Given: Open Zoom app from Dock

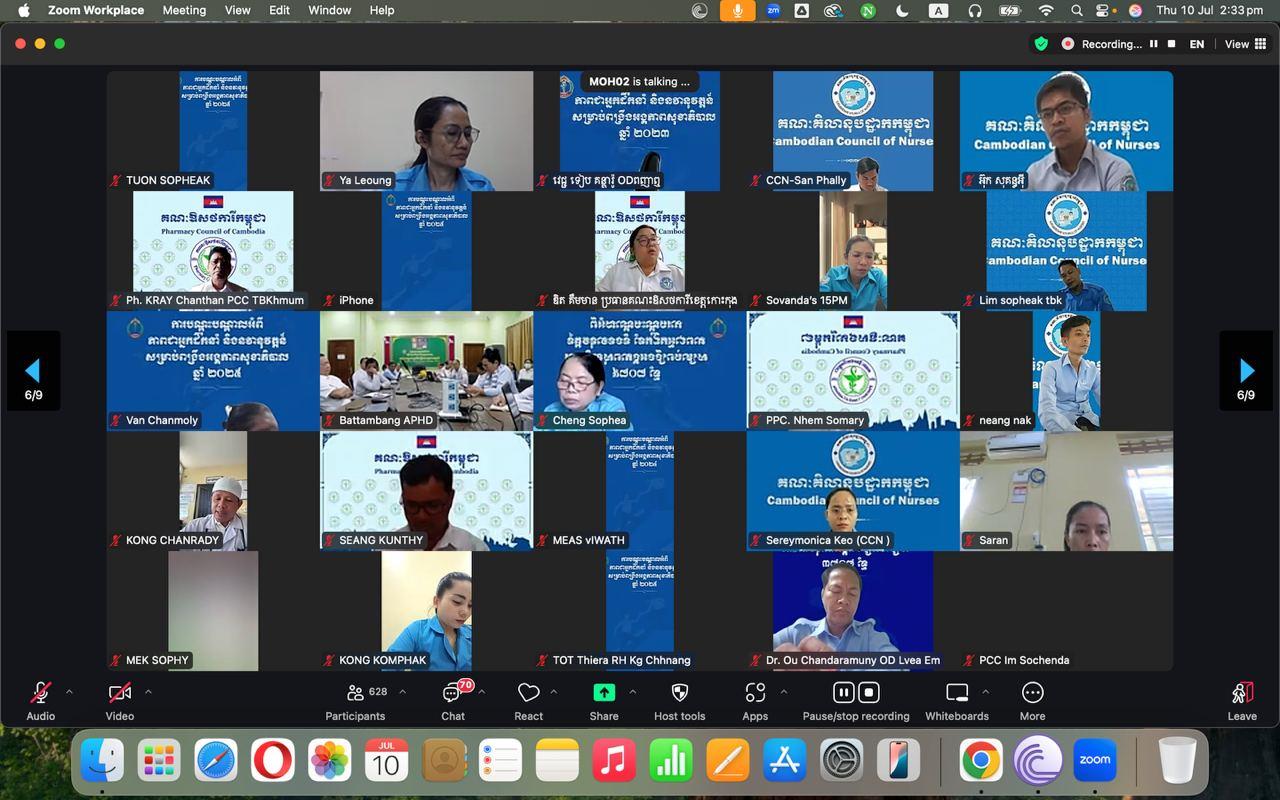Looking at the screenshot, I should point(1095,761).
